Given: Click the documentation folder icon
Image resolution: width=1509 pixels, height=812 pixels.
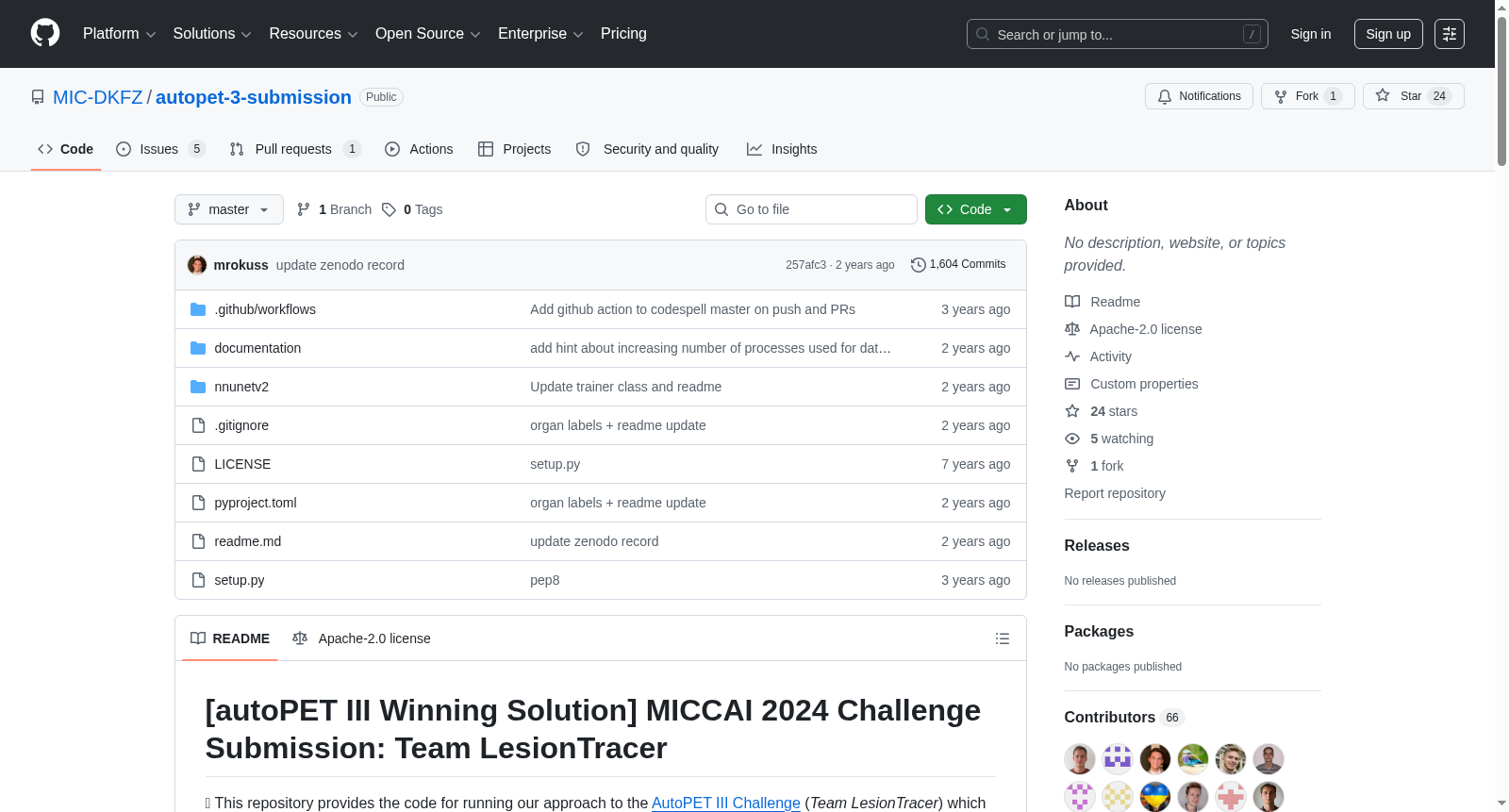Looking at the screenshot, I should (x=198, y=348).
